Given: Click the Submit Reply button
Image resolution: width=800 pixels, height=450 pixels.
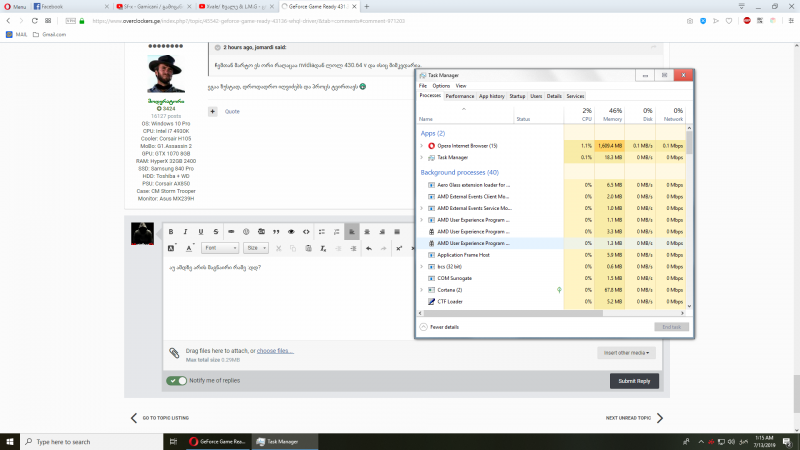Looking at the screenshot, I should coord(634,381).
